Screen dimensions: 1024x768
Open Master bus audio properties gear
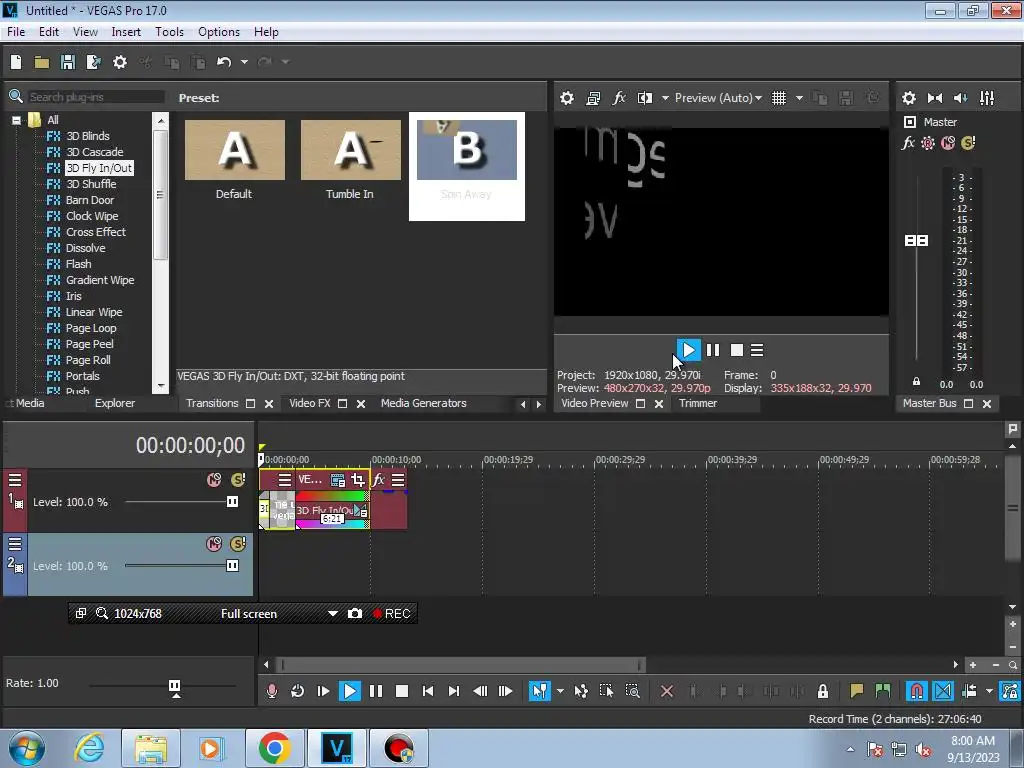click(908, 98)
